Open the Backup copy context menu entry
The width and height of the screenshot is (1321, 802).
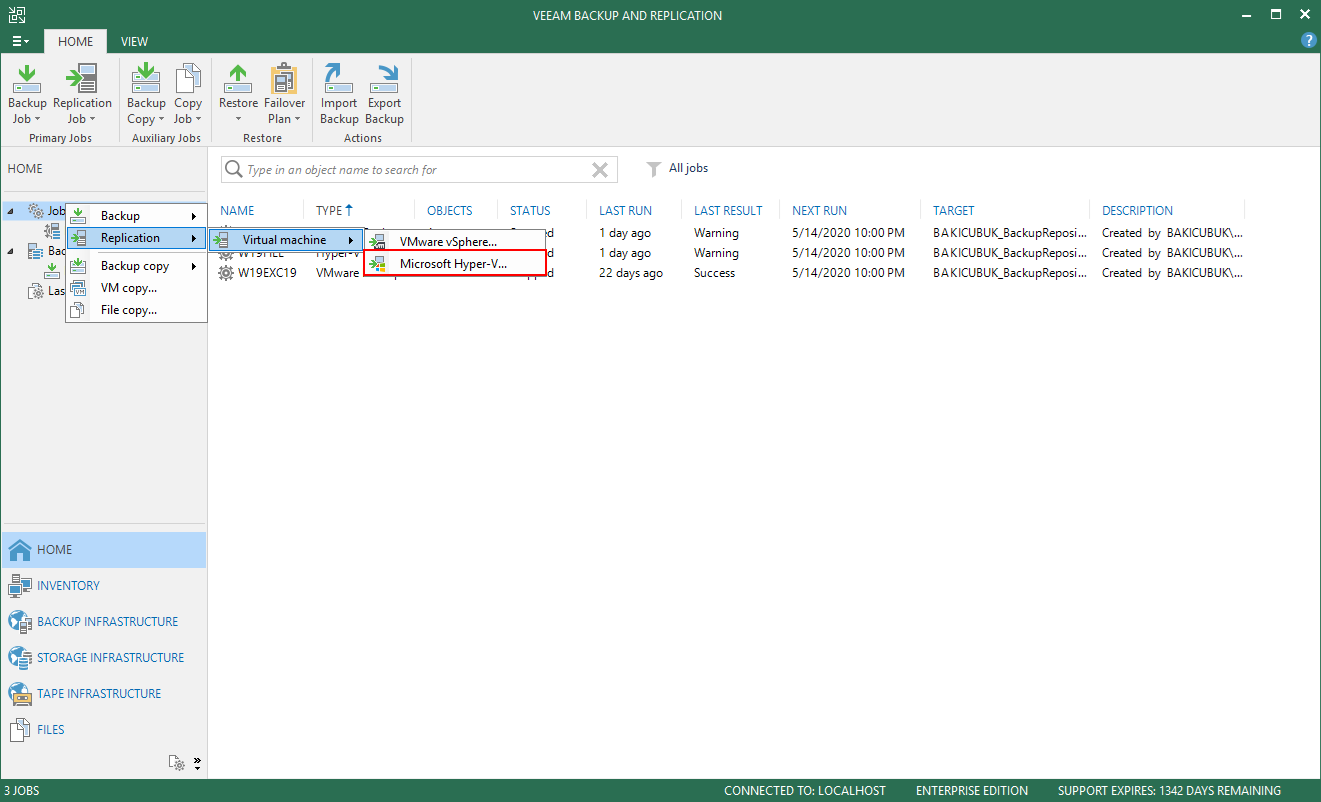pos(135,266)
